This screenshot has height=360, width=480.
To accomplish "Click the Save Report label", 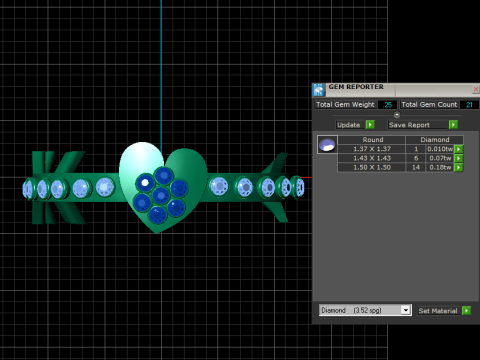I will tap(409, 125).
